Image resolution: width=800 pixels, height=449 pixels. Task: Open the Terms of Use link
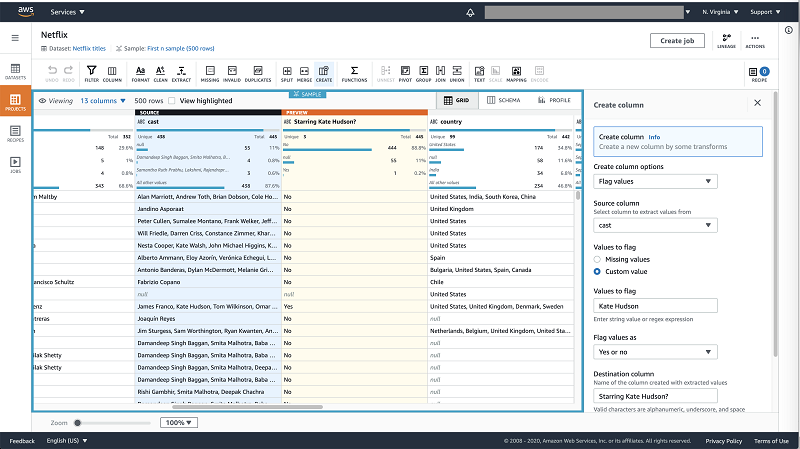point(771,441)
